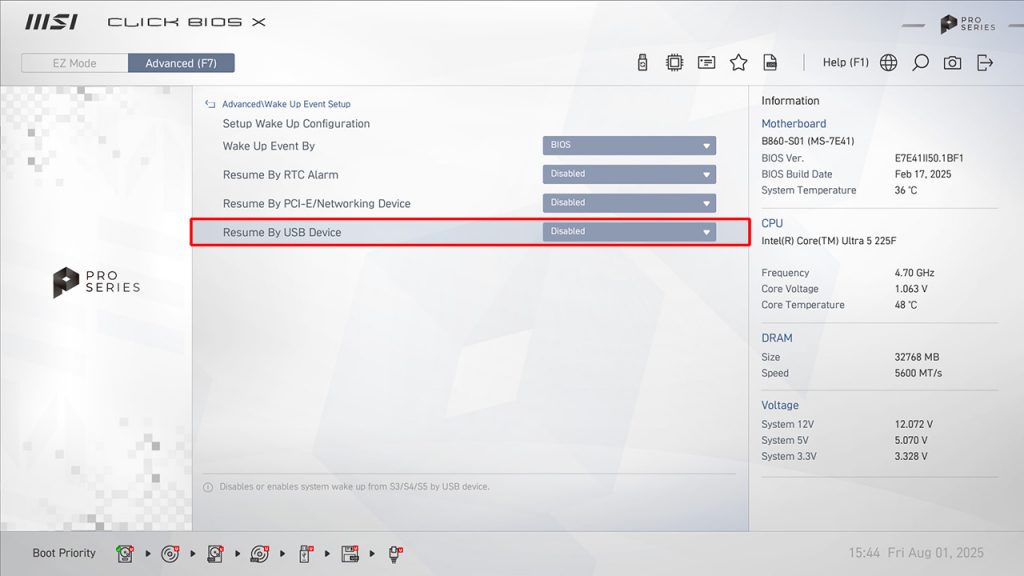Click System 12V value 12.072 V
Screen dimensions: 1024x576
pos(914,424)
